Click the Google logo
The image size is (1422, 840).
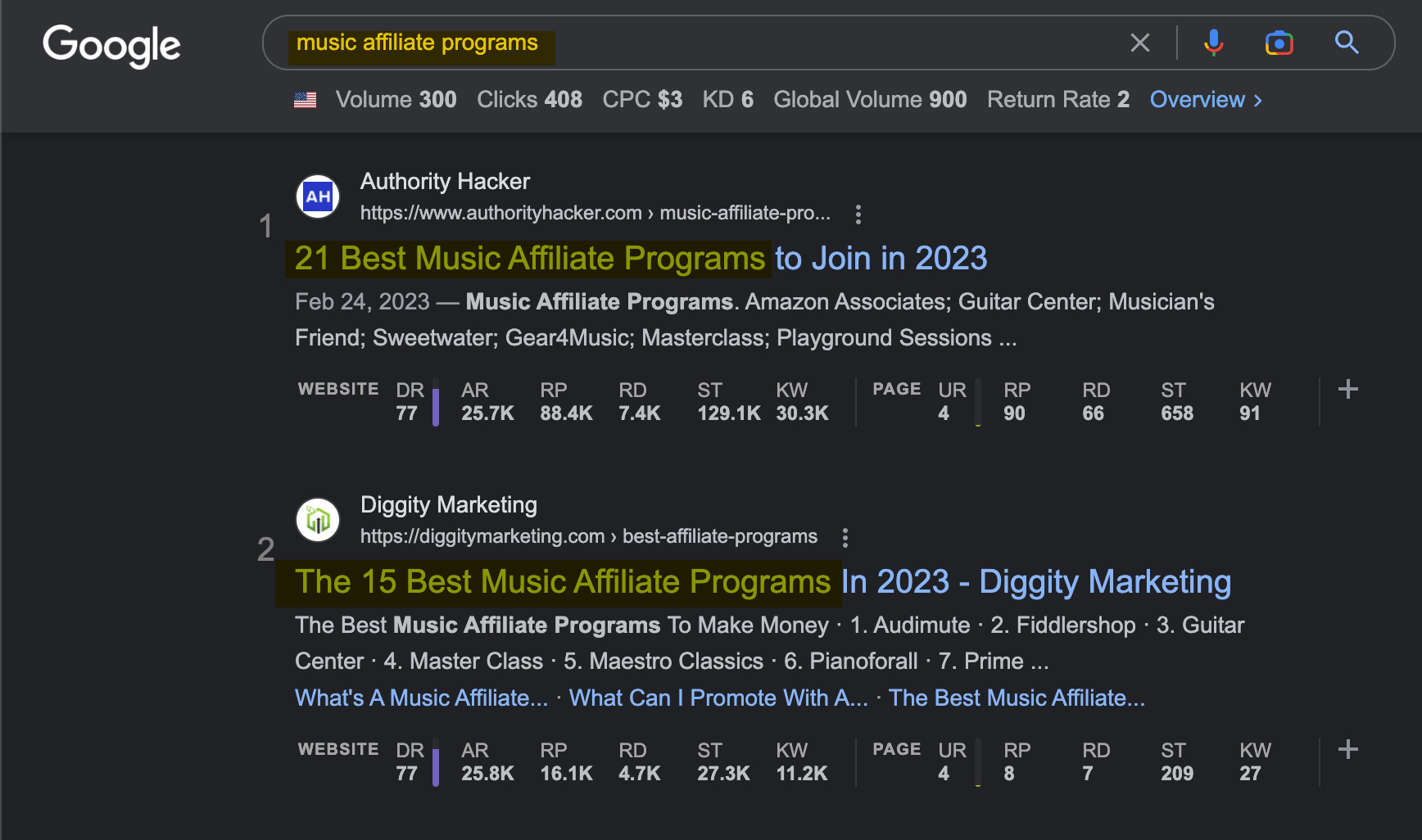tap(111, 47)
